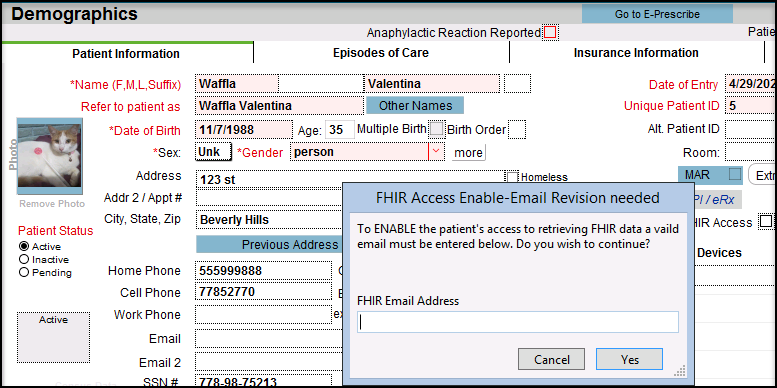The image size is (777, 388).
Task: Select the Inactive patient status radio
Action: [x=23, y=259]
